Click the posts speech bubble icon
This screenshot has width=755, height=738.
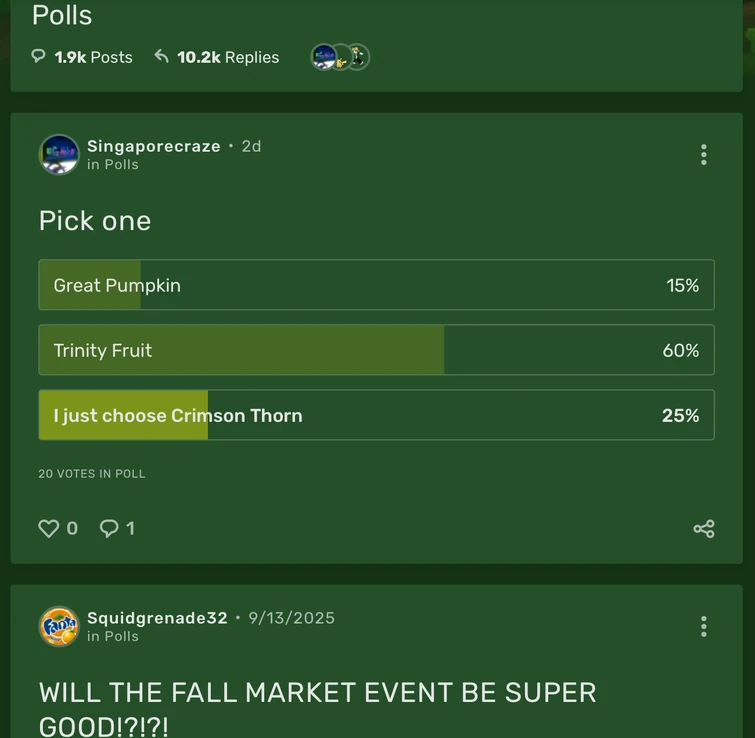tap(39, 57)
